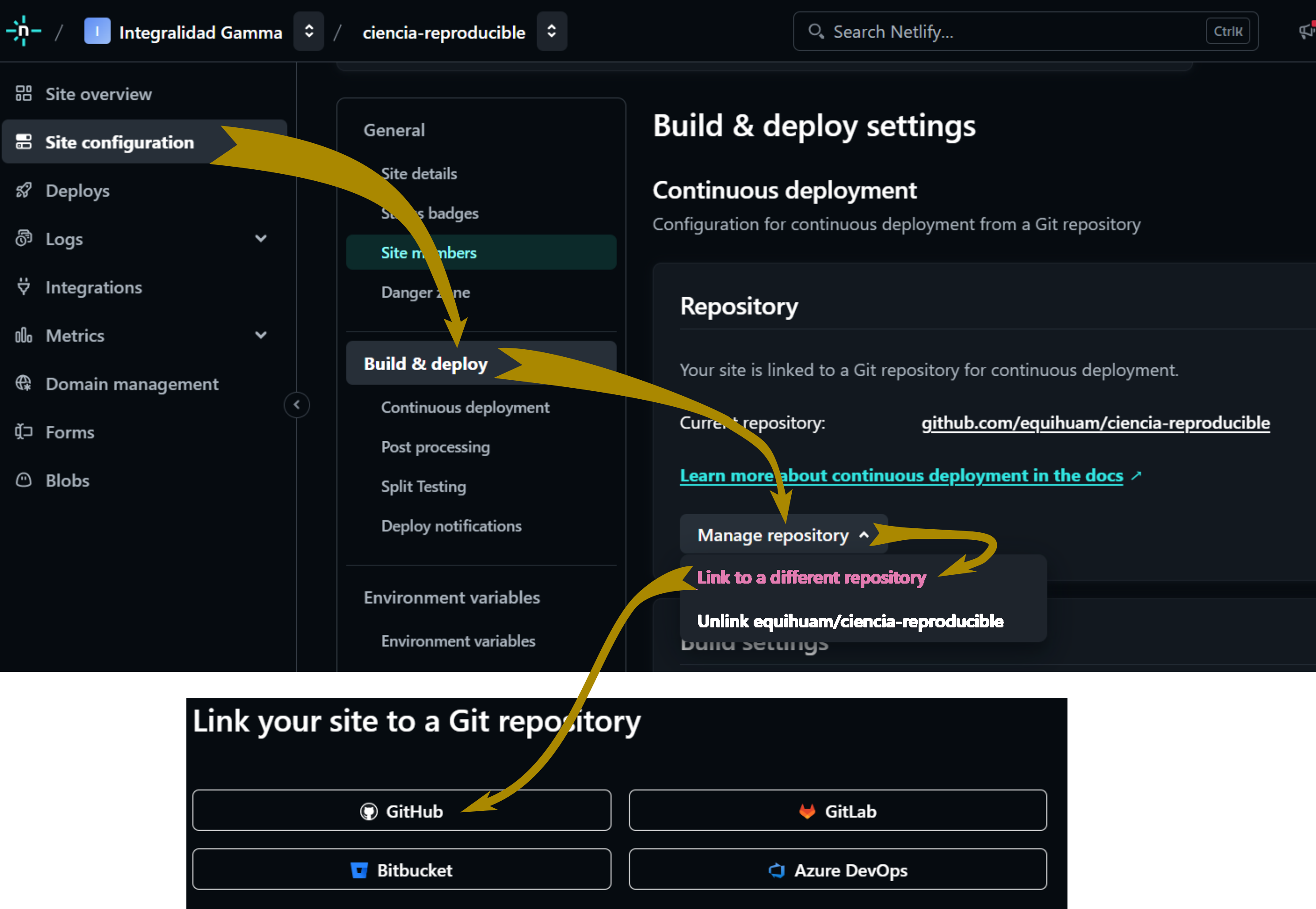Expand the Logs submenu chevron
1316x909 pixels.
pos(261,239)
